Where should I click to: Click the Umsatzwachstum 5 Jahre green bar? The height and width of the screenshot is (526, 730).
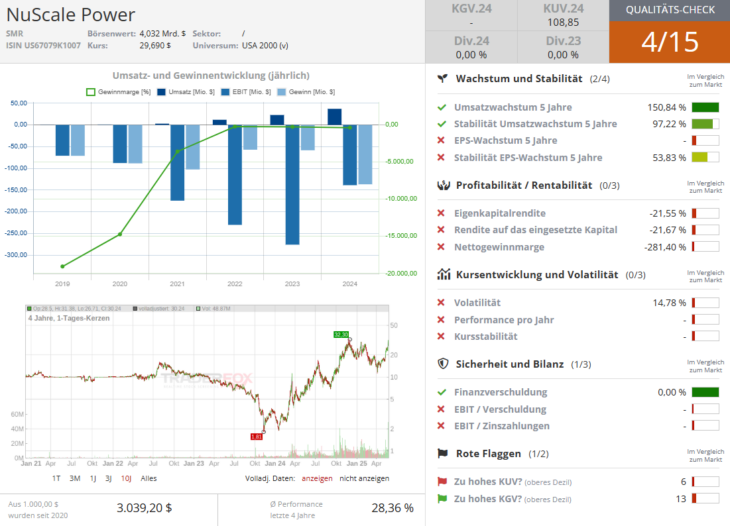point(705,107)
